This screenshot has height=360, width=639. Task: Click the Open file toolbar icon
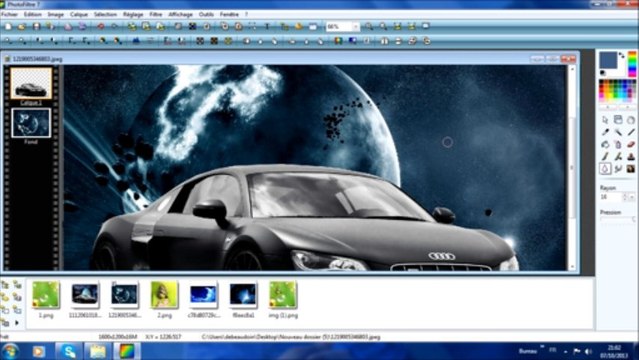[22, 27]
